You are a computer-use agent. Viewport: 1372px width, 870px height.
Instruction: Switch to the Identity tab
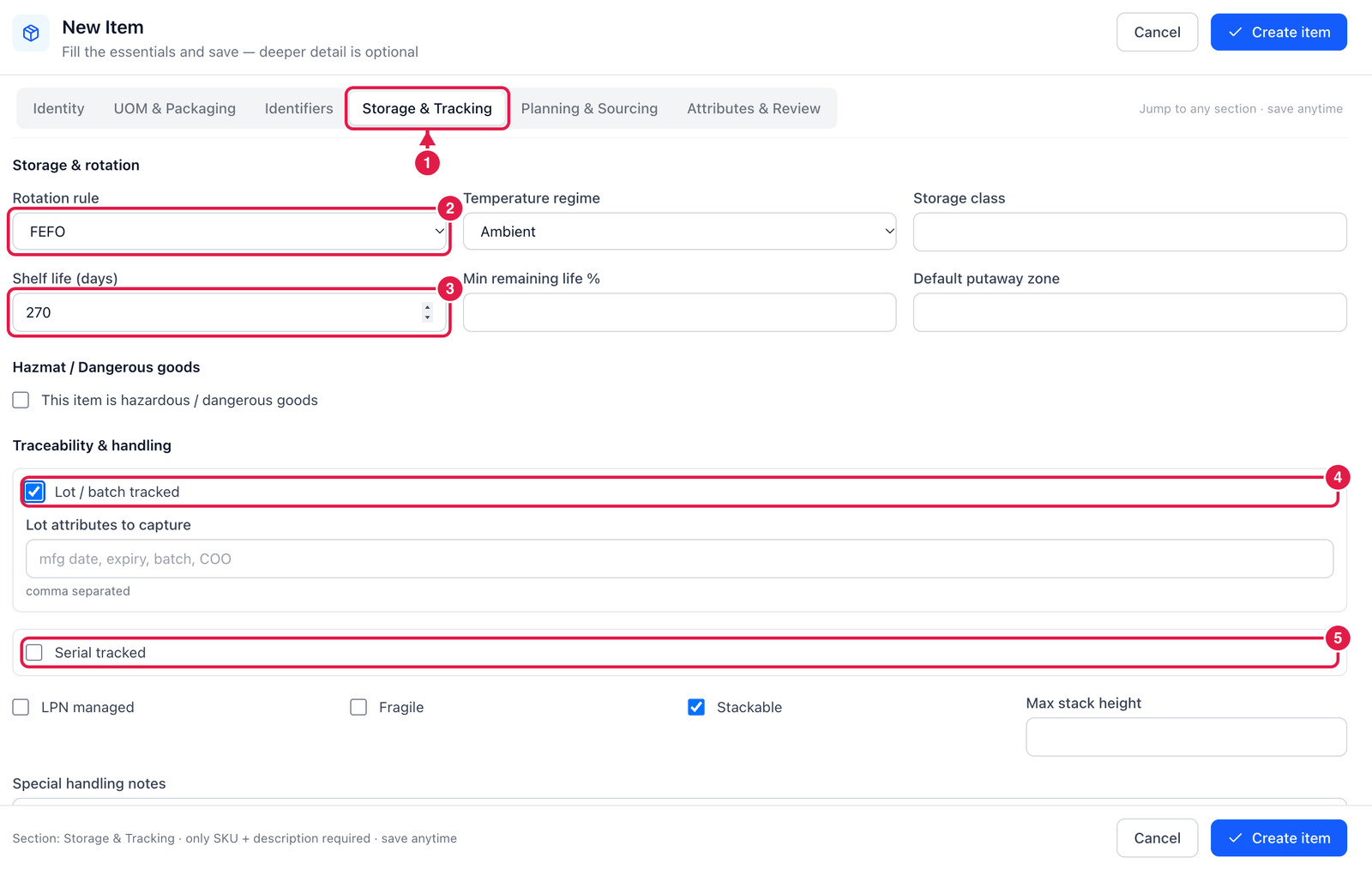coord(58,109)
